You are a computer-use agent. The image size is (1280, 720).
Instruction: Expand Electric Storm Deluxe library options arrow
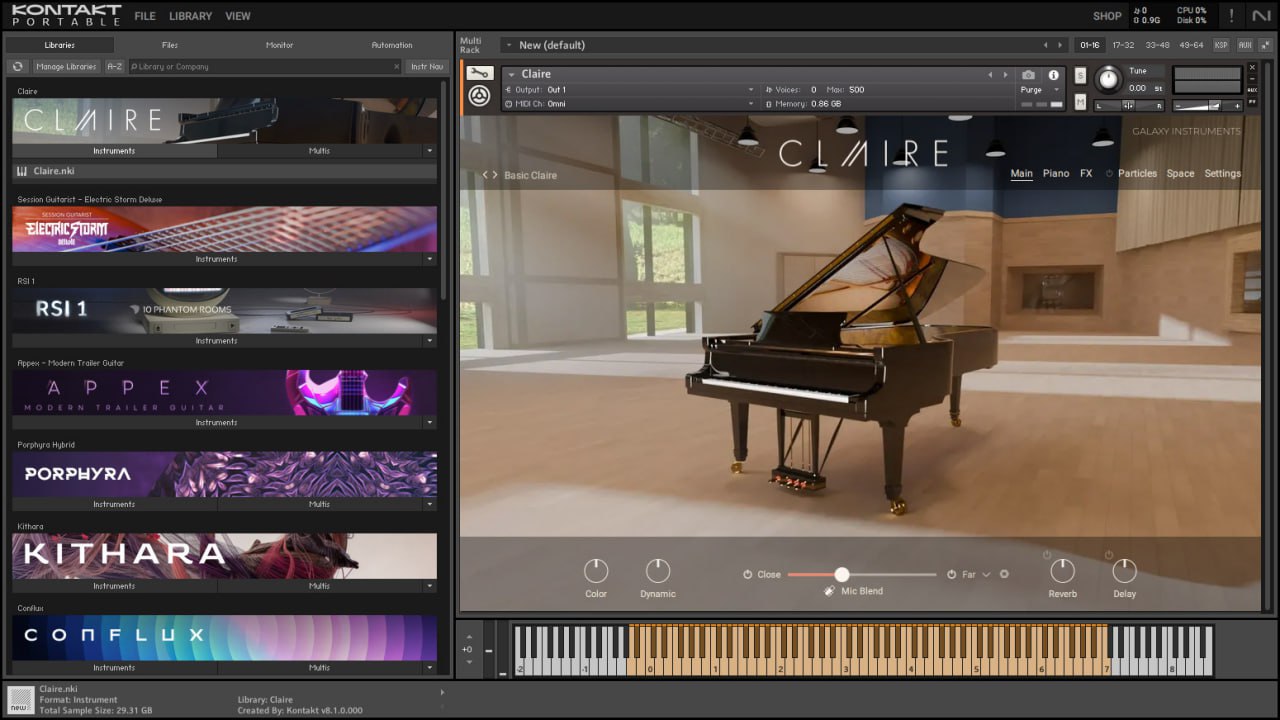pos(430,259)
